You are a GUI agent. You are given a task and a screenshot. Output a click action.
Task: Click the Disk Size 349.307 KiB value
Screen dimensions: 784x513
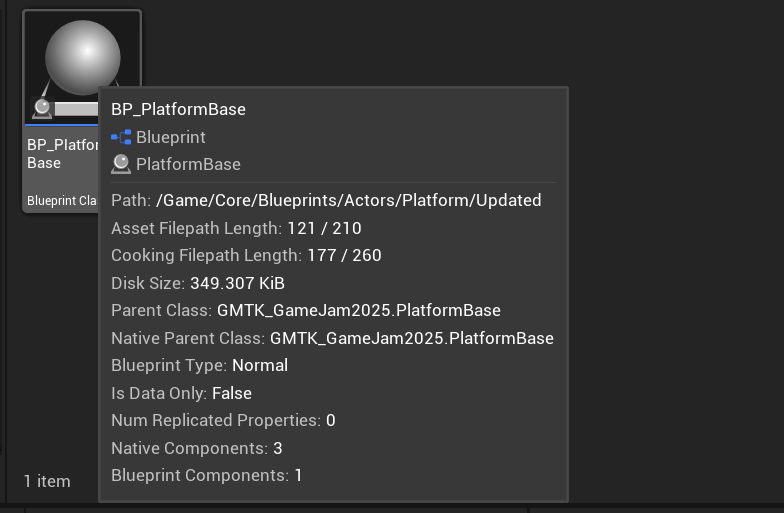coord(238,283)
